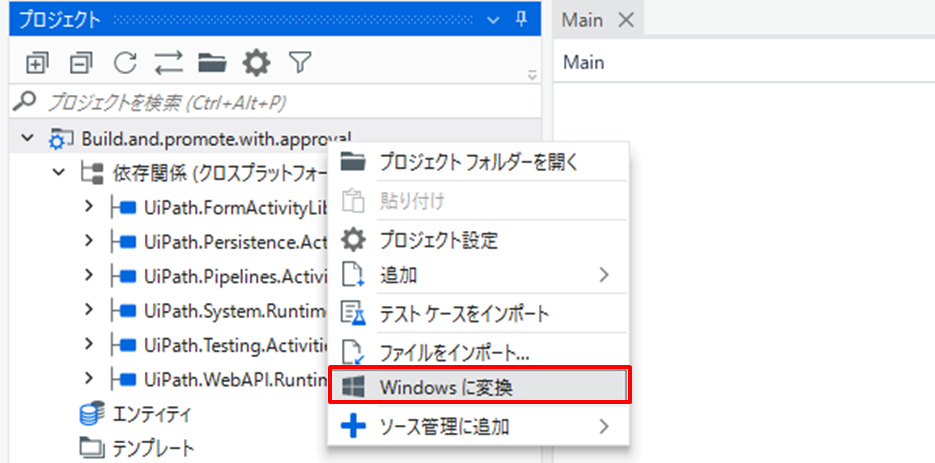Viewport: 935px width, 463px height.
Task: Expand UiPath.Pipelines.Activities dependency
Action: 89,275
